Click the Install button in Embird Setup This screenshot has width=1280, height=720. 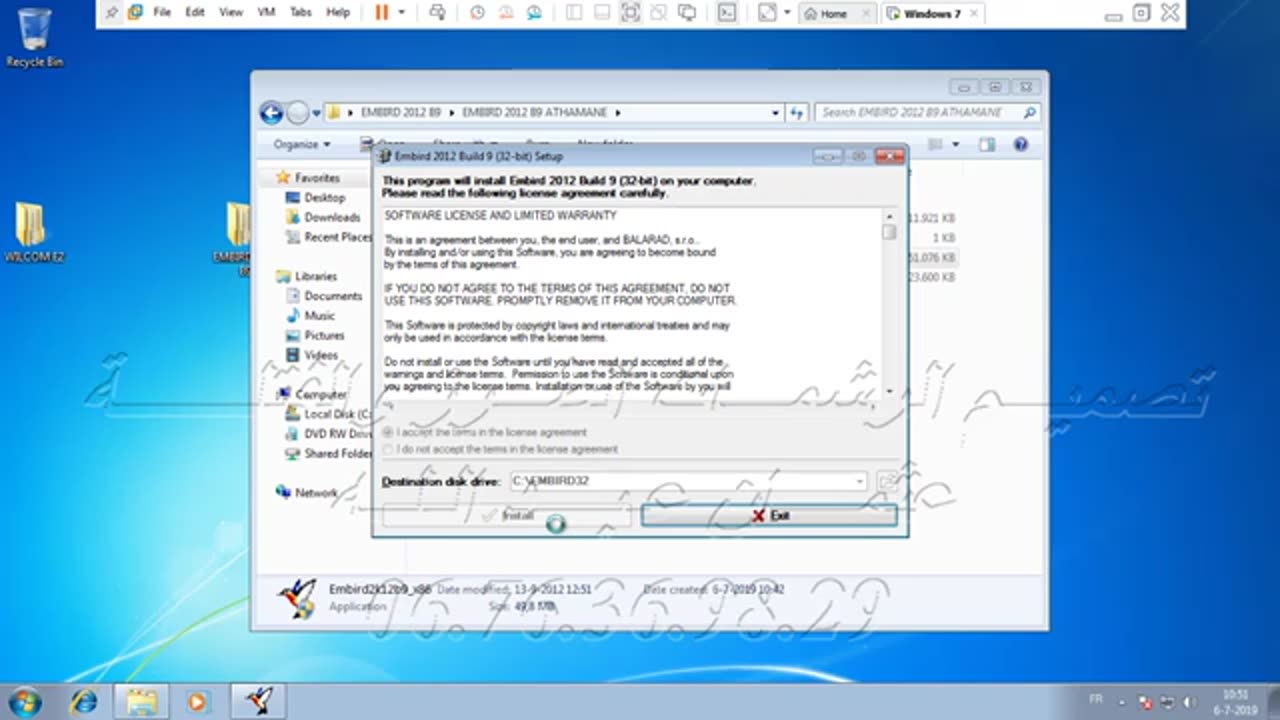[x=506, y=515]
